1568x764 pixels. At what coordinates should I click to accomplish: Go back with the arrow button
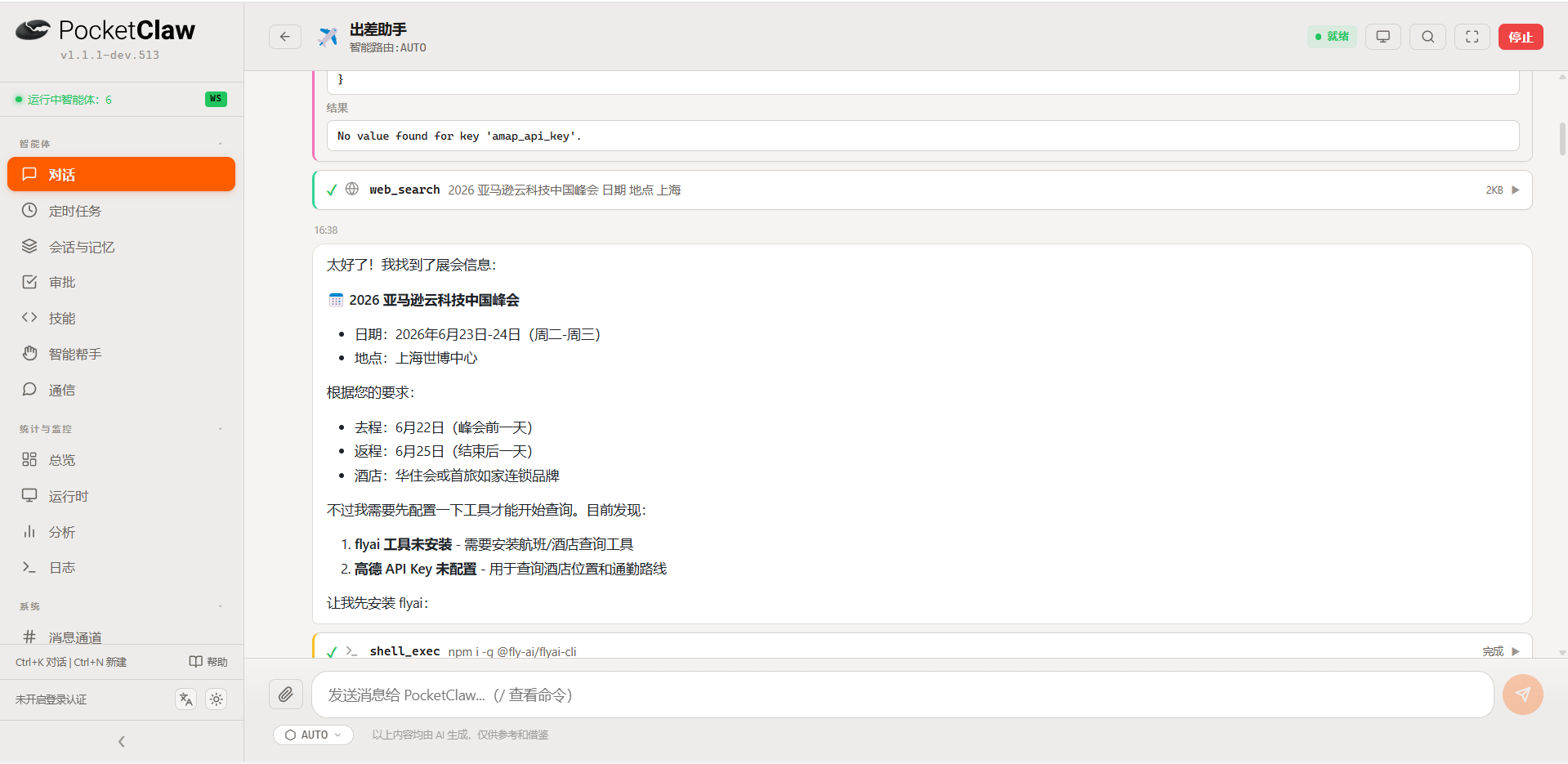point(285,37)
